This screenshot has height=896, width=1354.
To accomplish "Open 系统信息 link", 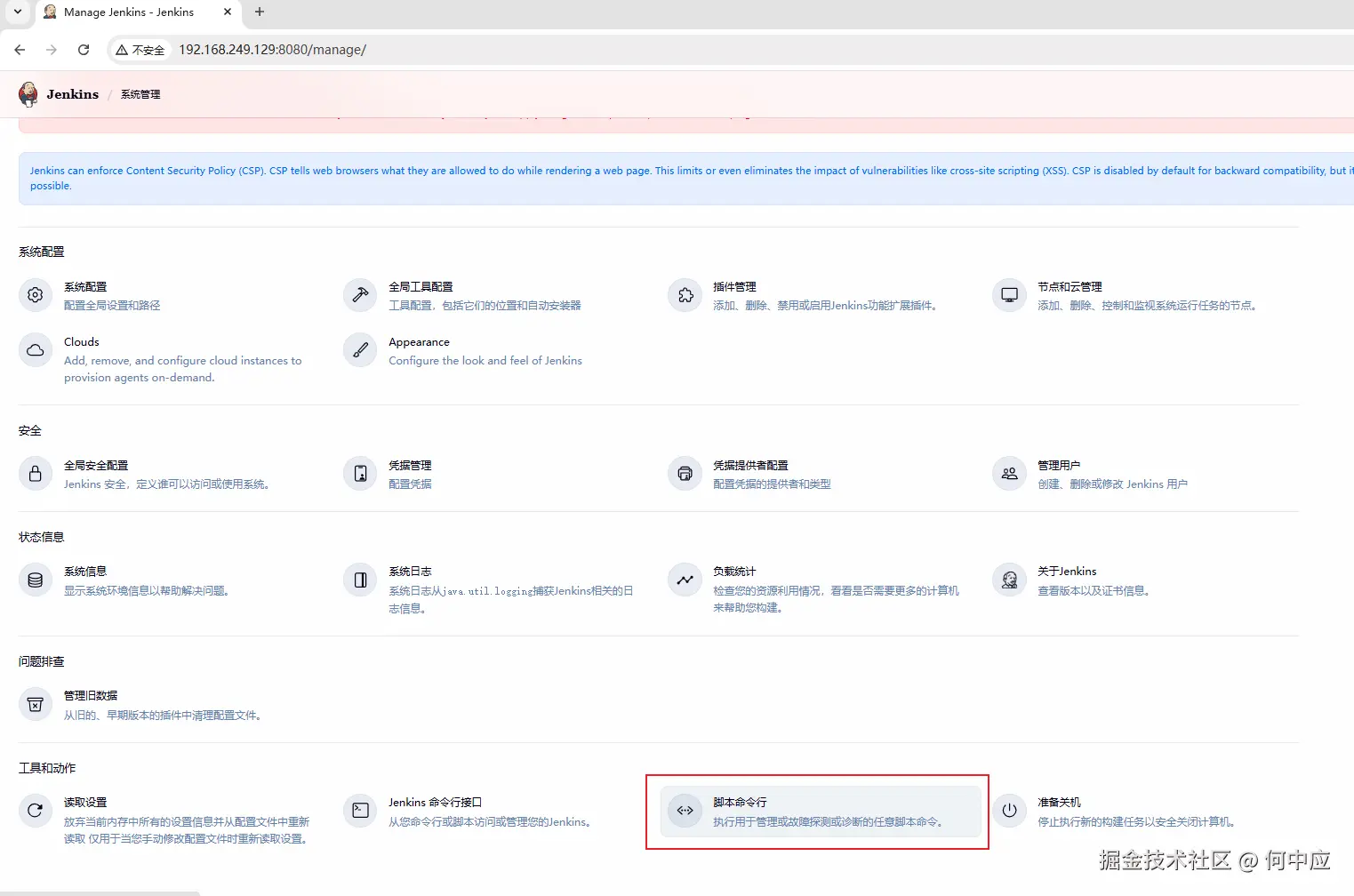I will (x=85, y=572).
